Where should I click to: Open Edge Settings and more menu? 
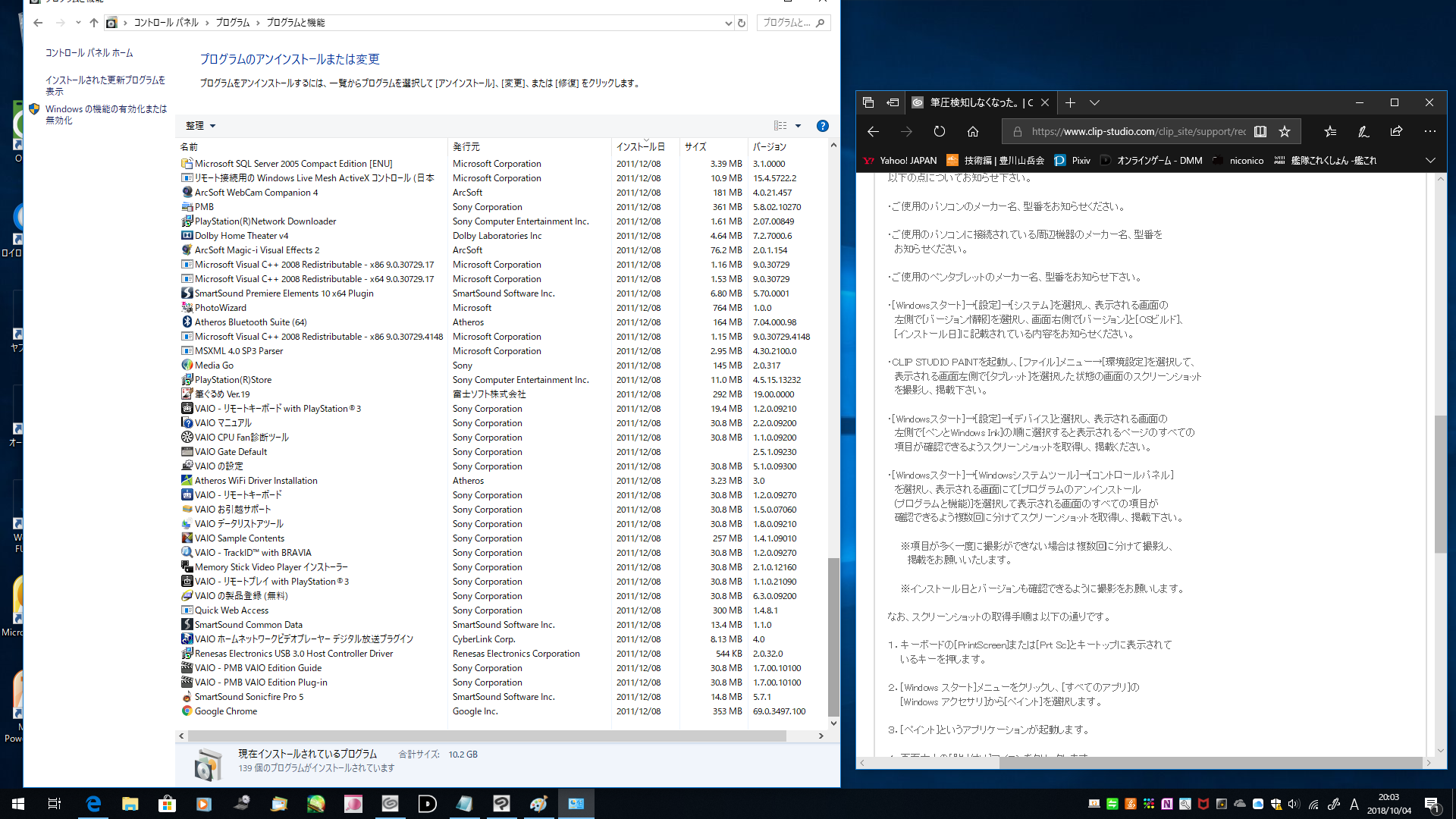pos(1429,132)
